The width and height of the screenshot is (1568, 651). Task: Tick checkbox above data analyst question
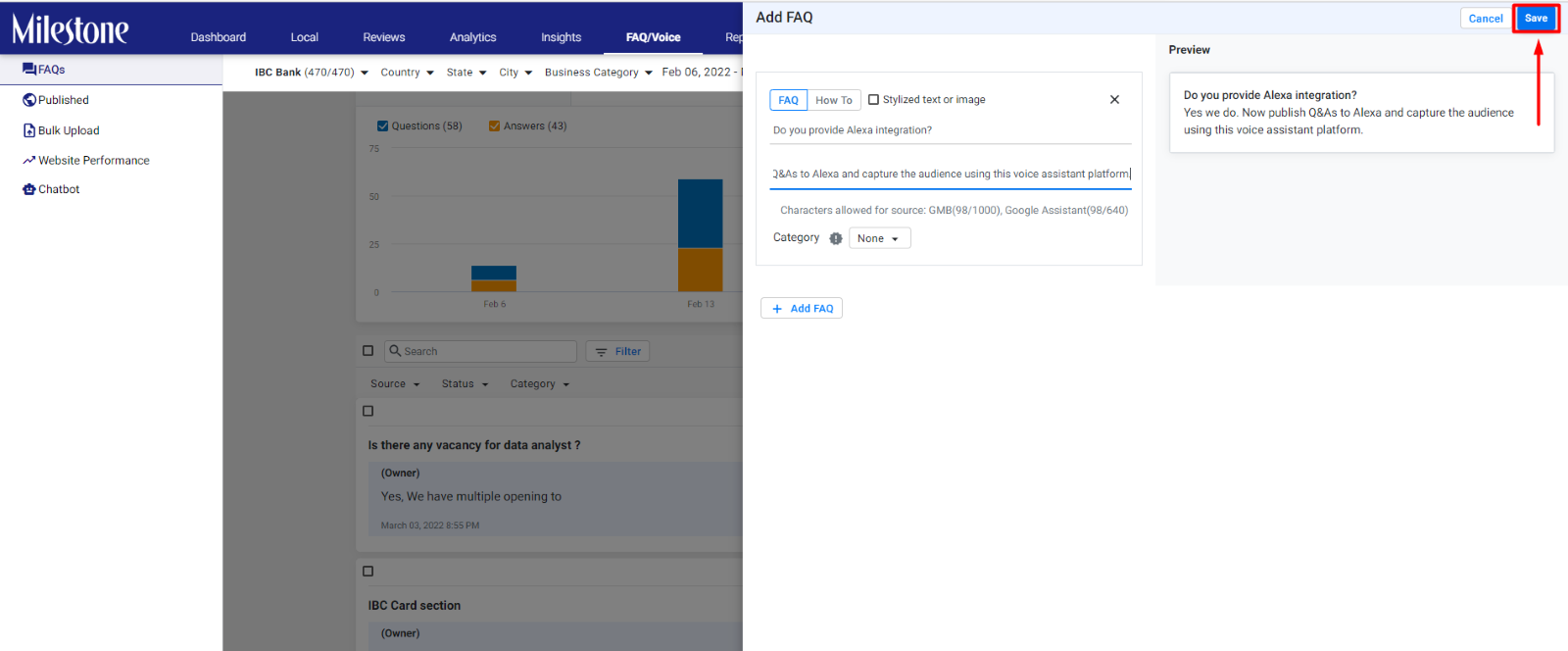point(368,411)
